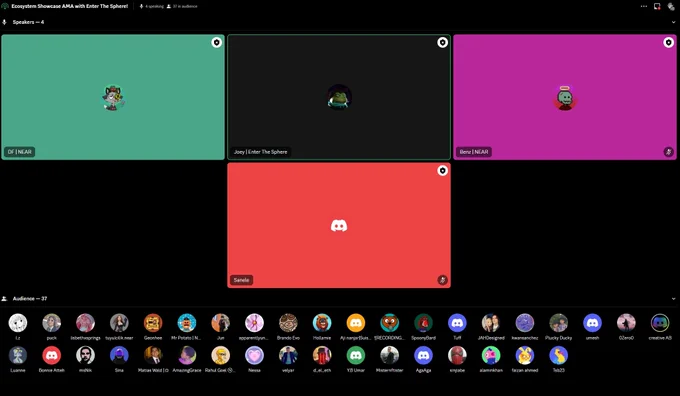This screenshot has height=396, width=680.
Task: Open alamnkhan's audience avatar
Action: (491, 355)
